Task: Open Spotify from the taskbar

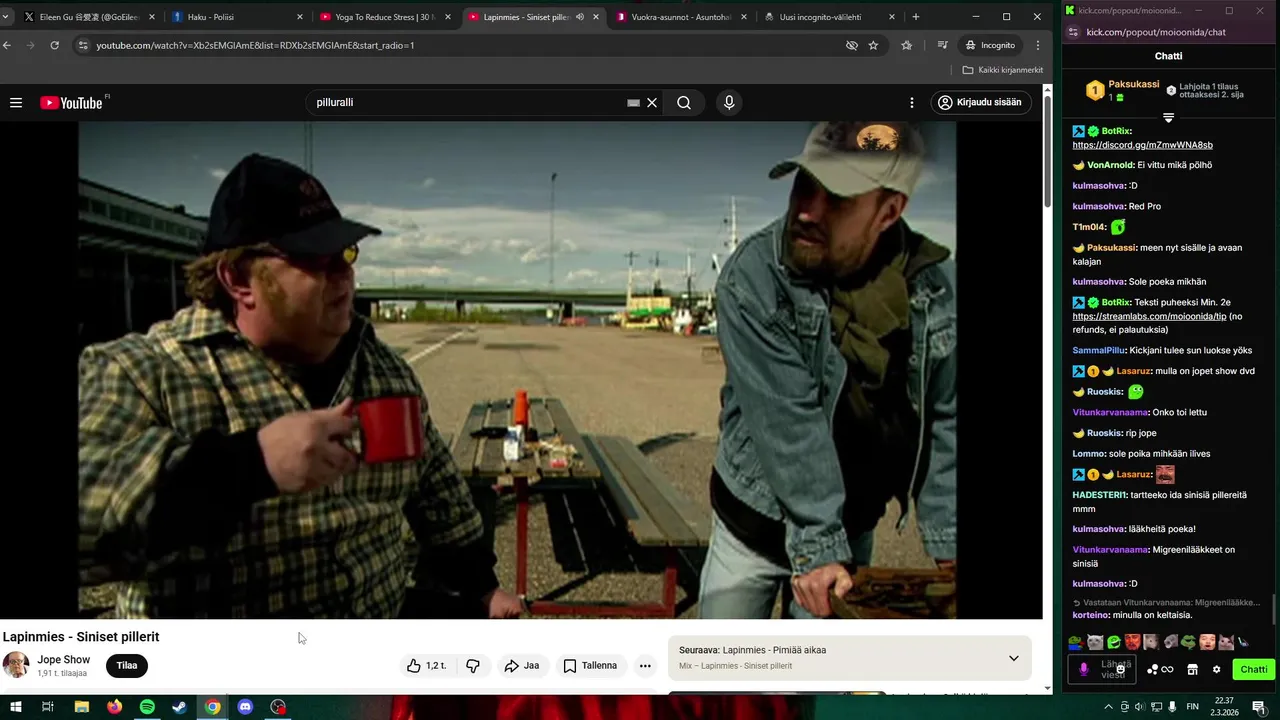Action: 147,707
